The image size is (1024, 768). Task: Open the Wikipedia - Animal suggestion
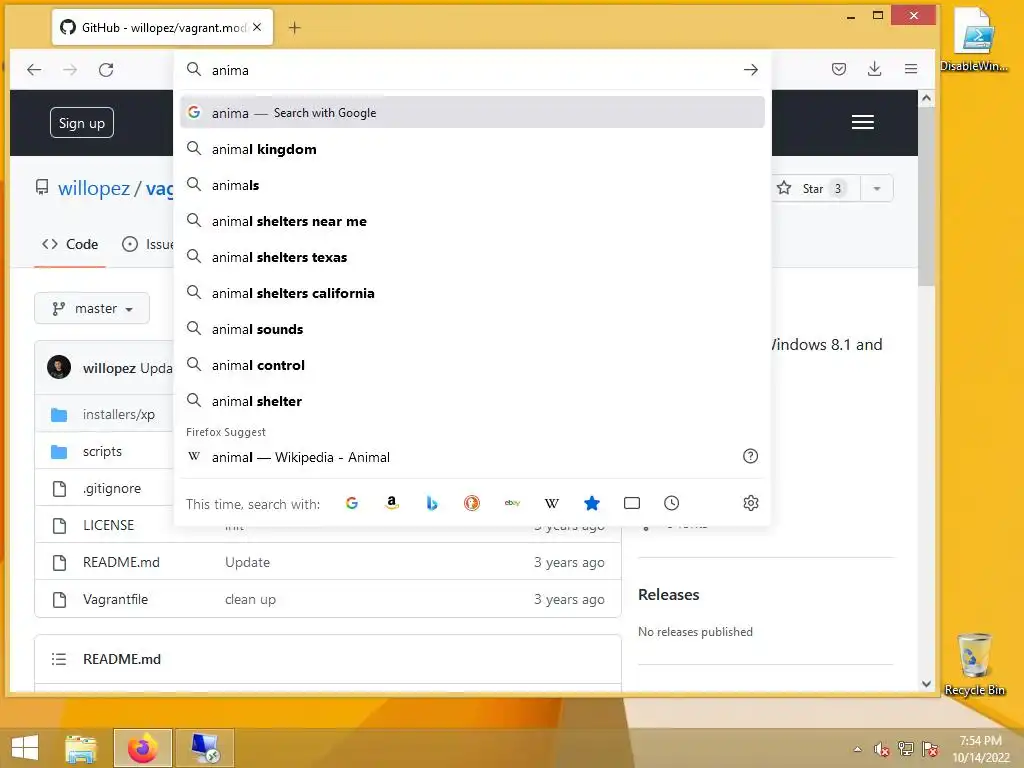coord(472,456)
